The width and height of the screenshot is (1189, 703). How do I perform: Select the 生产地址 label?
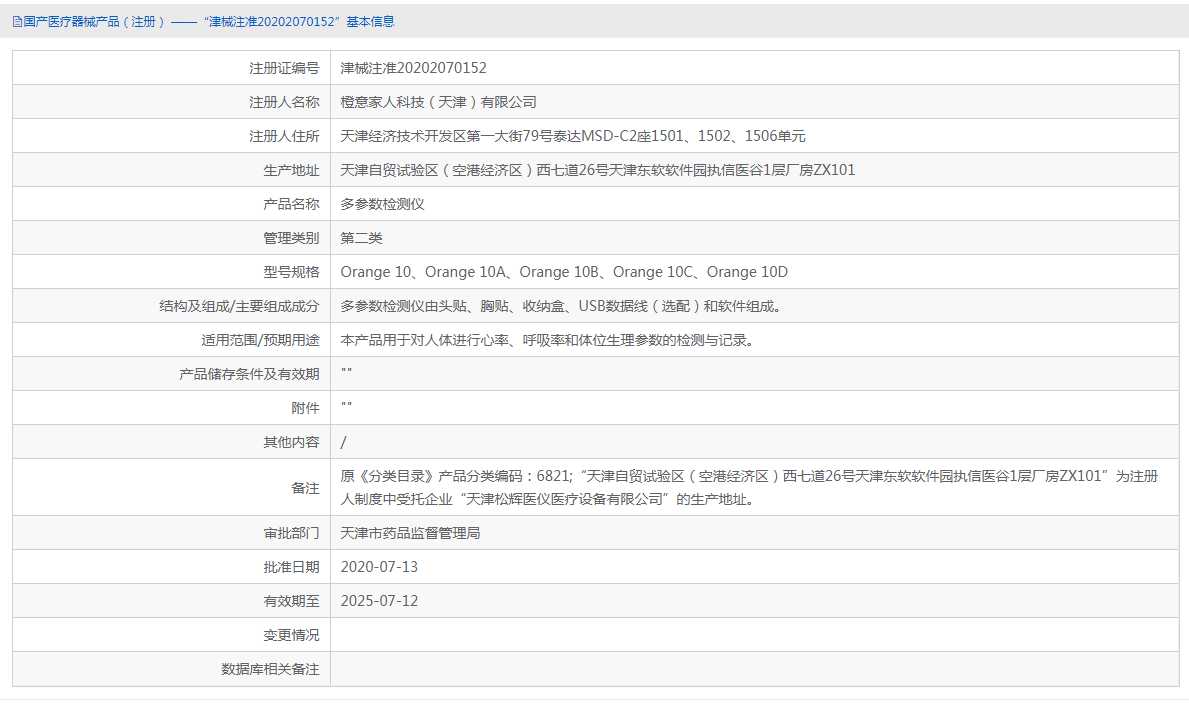[291, 171]
